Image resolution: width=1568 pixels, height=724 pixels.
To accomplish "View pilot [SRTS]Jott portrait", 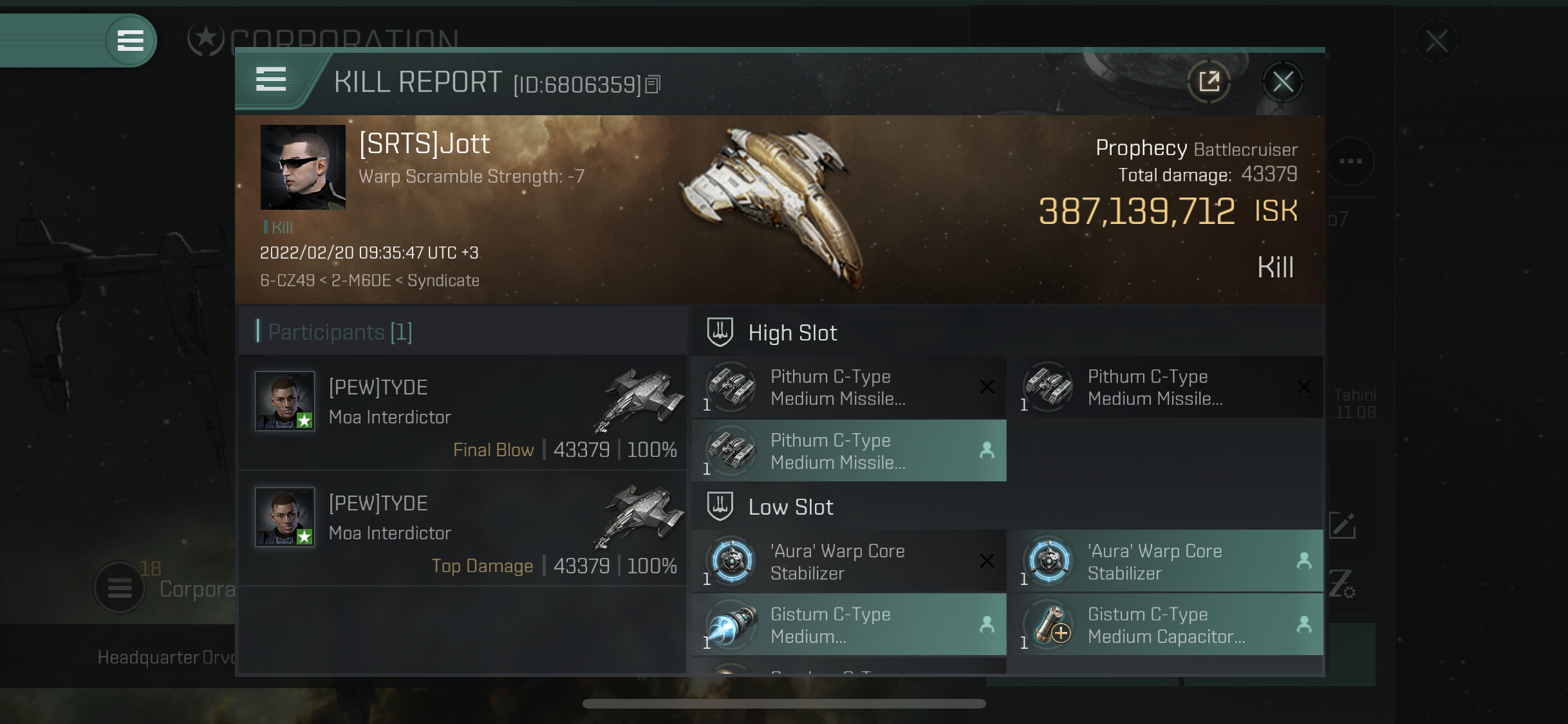I will [x=303, y=167].
